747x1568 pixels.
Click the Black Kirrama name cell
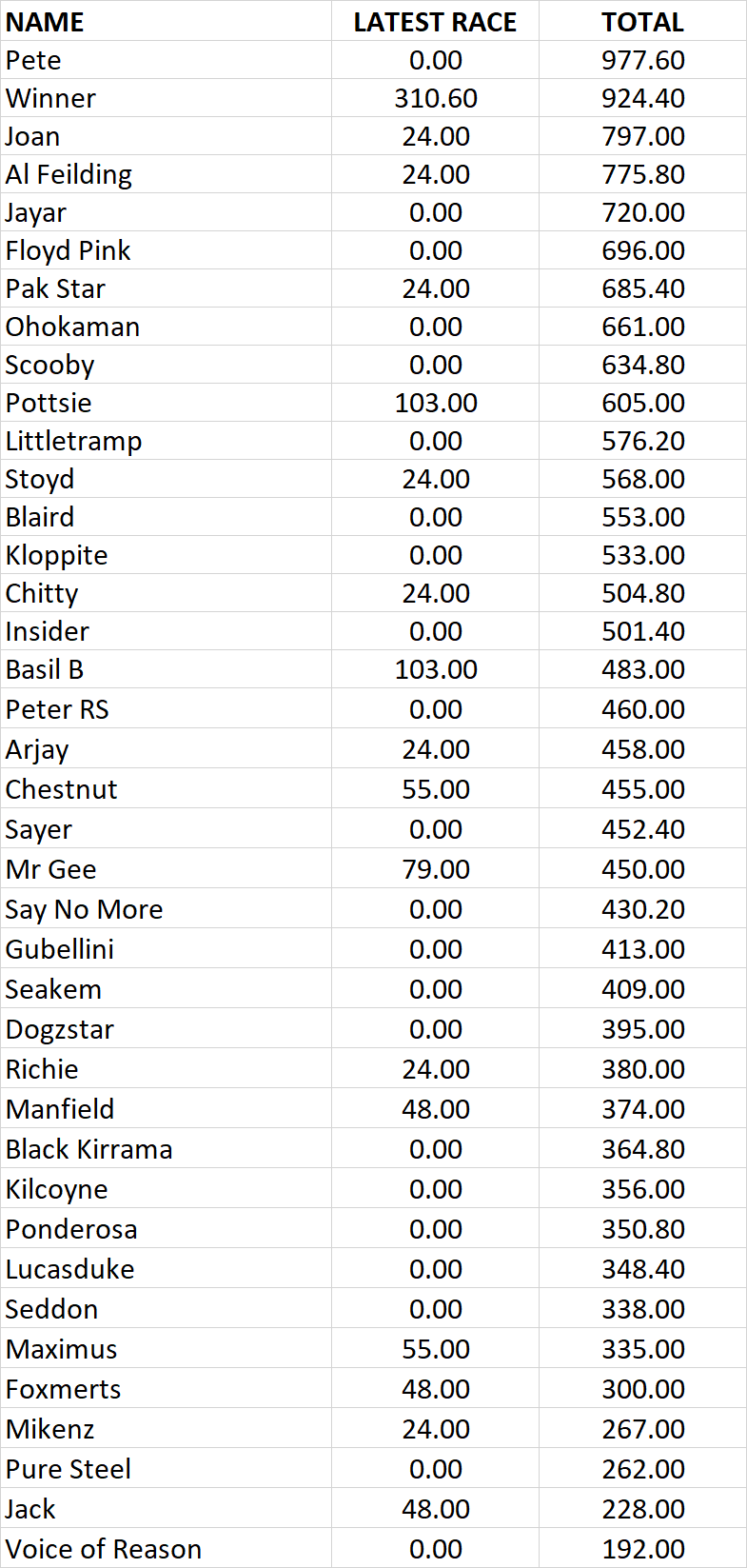pos(166,1149)
